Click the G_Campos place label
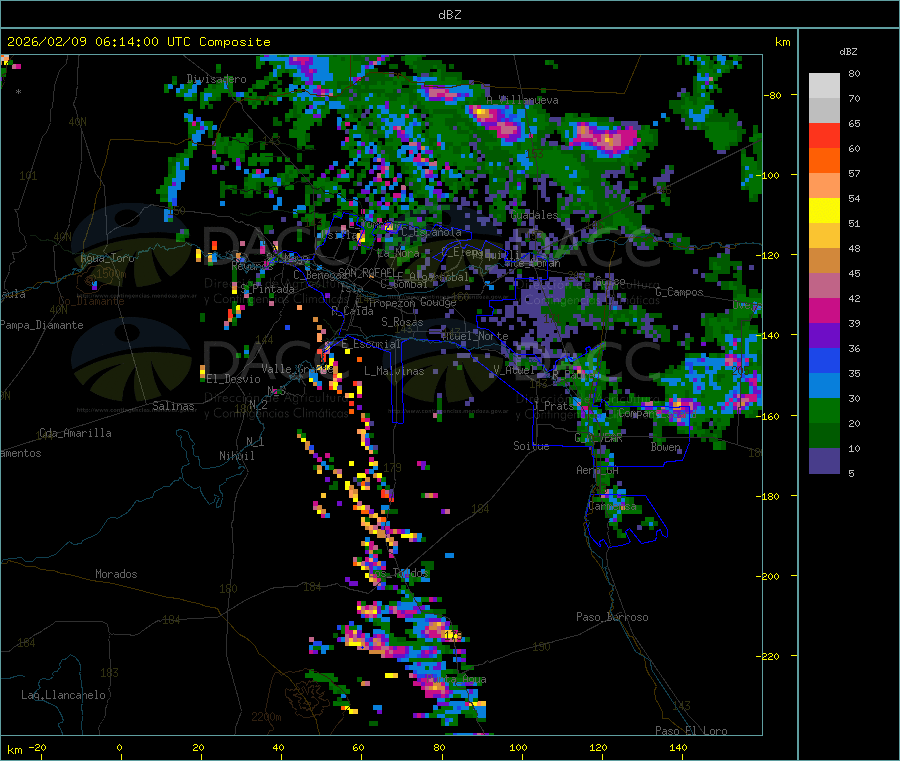This screenshot has width=900, height=761. point(679,292)
